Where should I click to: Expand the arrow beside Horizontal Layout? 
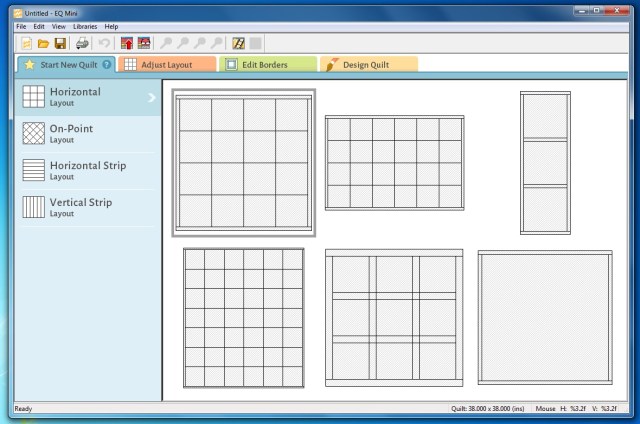coord(151,97)
